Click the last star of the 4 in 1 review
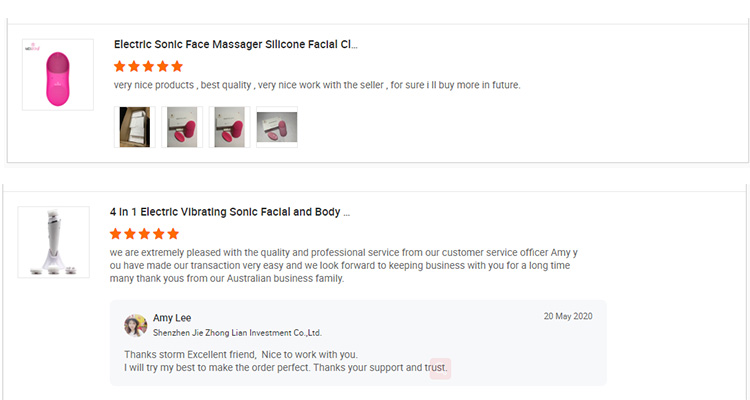Image resolution: width=750 pixels, height=400 pixels. click(173, 234)
